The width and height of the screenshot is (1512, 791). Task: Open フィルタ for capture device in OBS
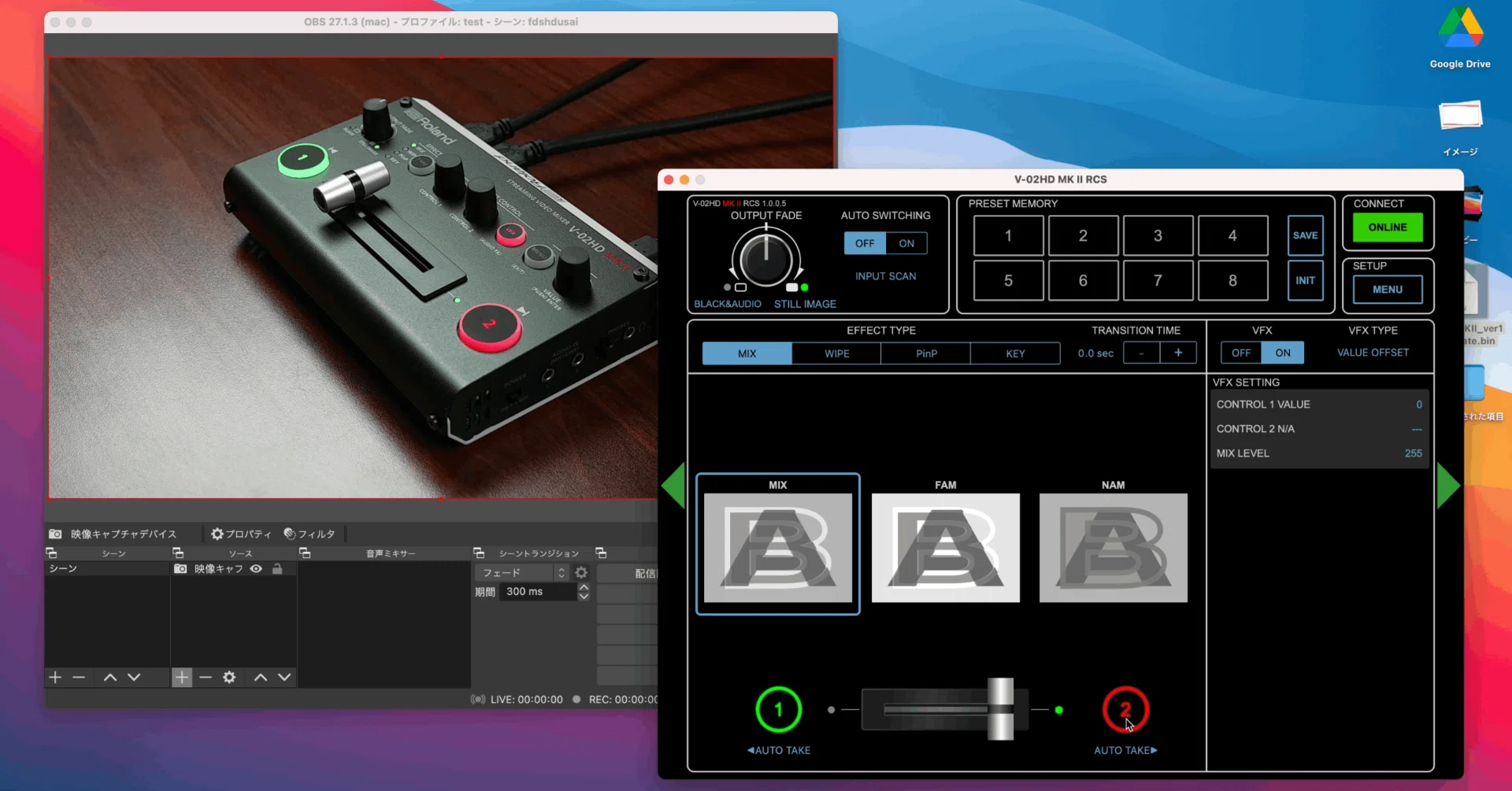pyautogui.click(x=309, y=534)
